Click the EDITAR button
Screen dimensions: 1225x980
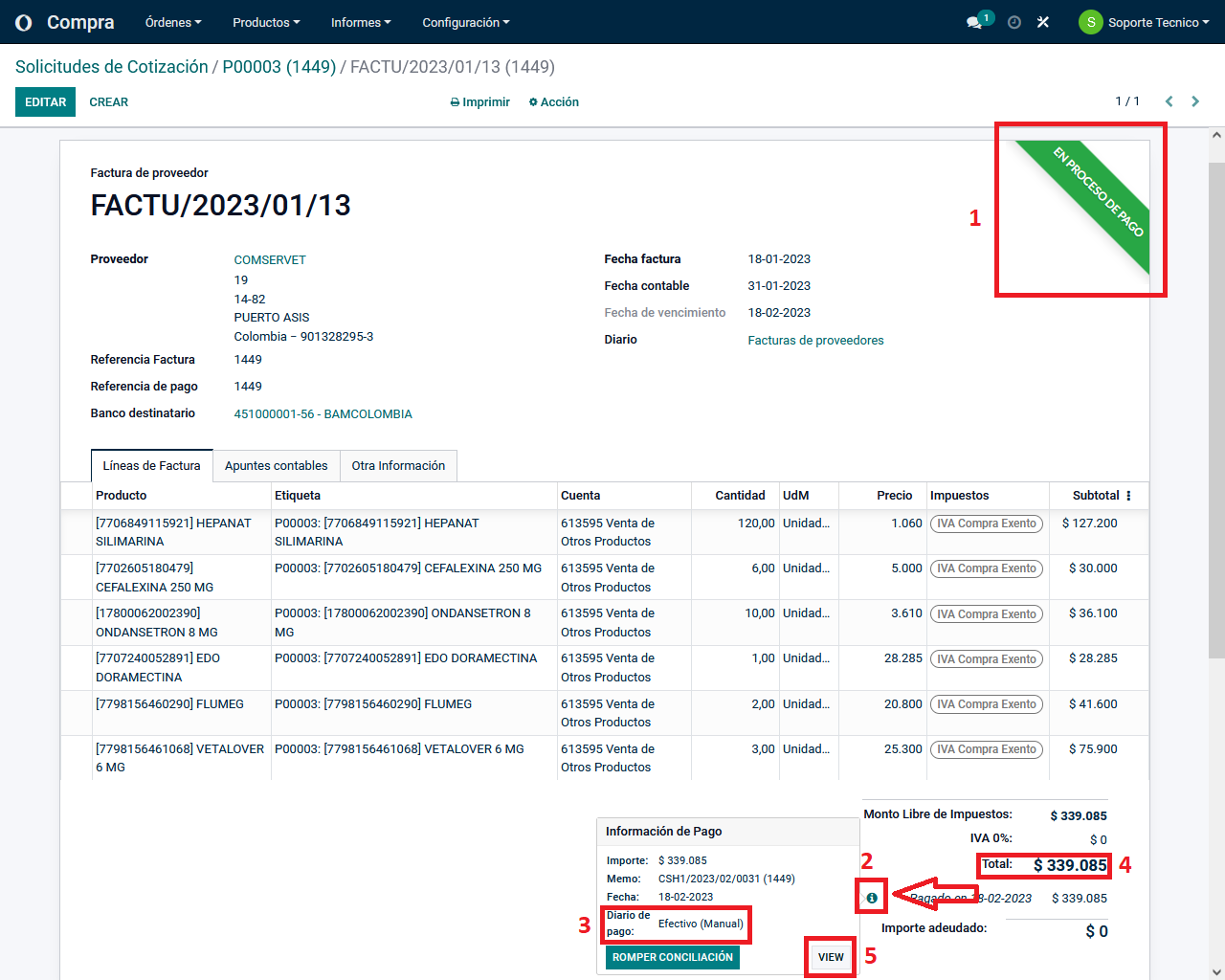(x=45, y=102)
